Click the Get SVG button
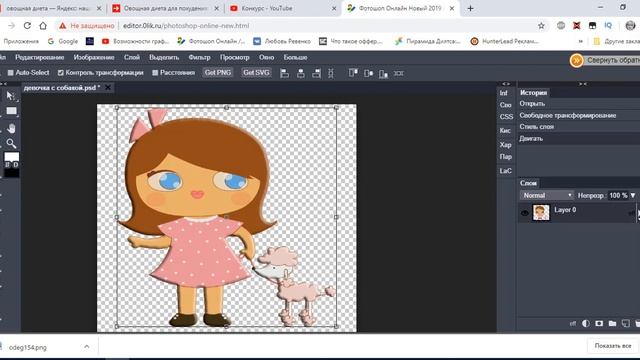 256,73
